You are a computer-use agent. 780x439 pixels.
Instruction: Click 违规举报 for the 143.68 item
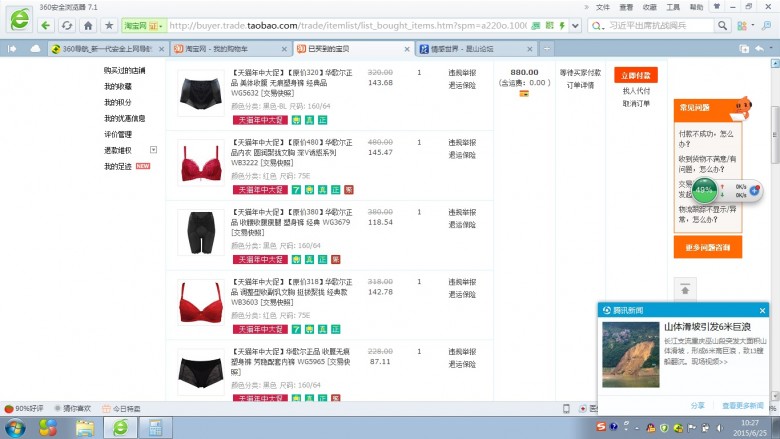coord(462,73)
